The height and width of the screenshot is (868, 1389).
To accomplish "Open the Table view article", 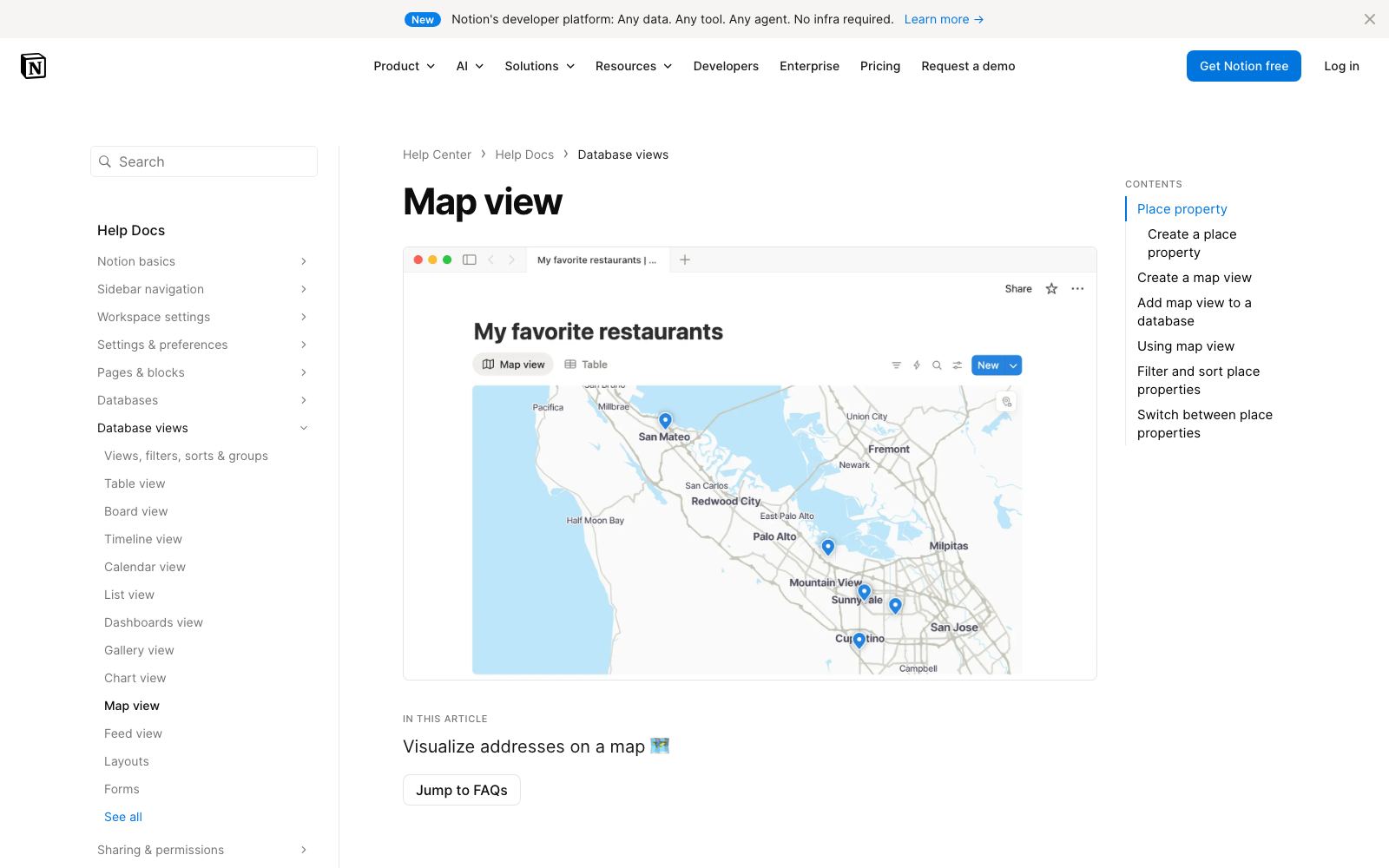I will point(135,483).
